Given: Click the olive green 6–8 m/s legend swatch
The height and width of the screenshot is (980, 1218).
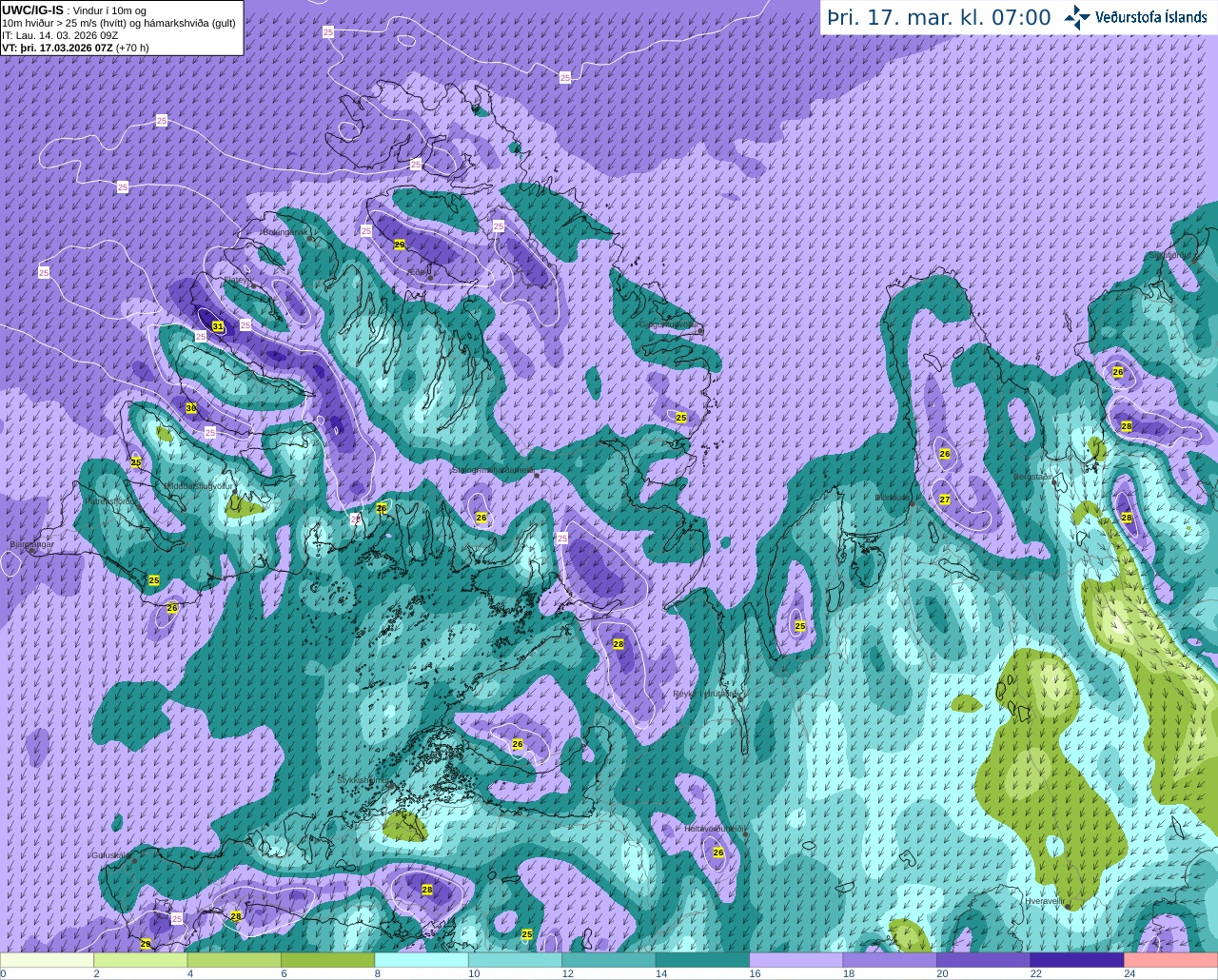Looking at the screenshot, I should [x=327, y=960].
